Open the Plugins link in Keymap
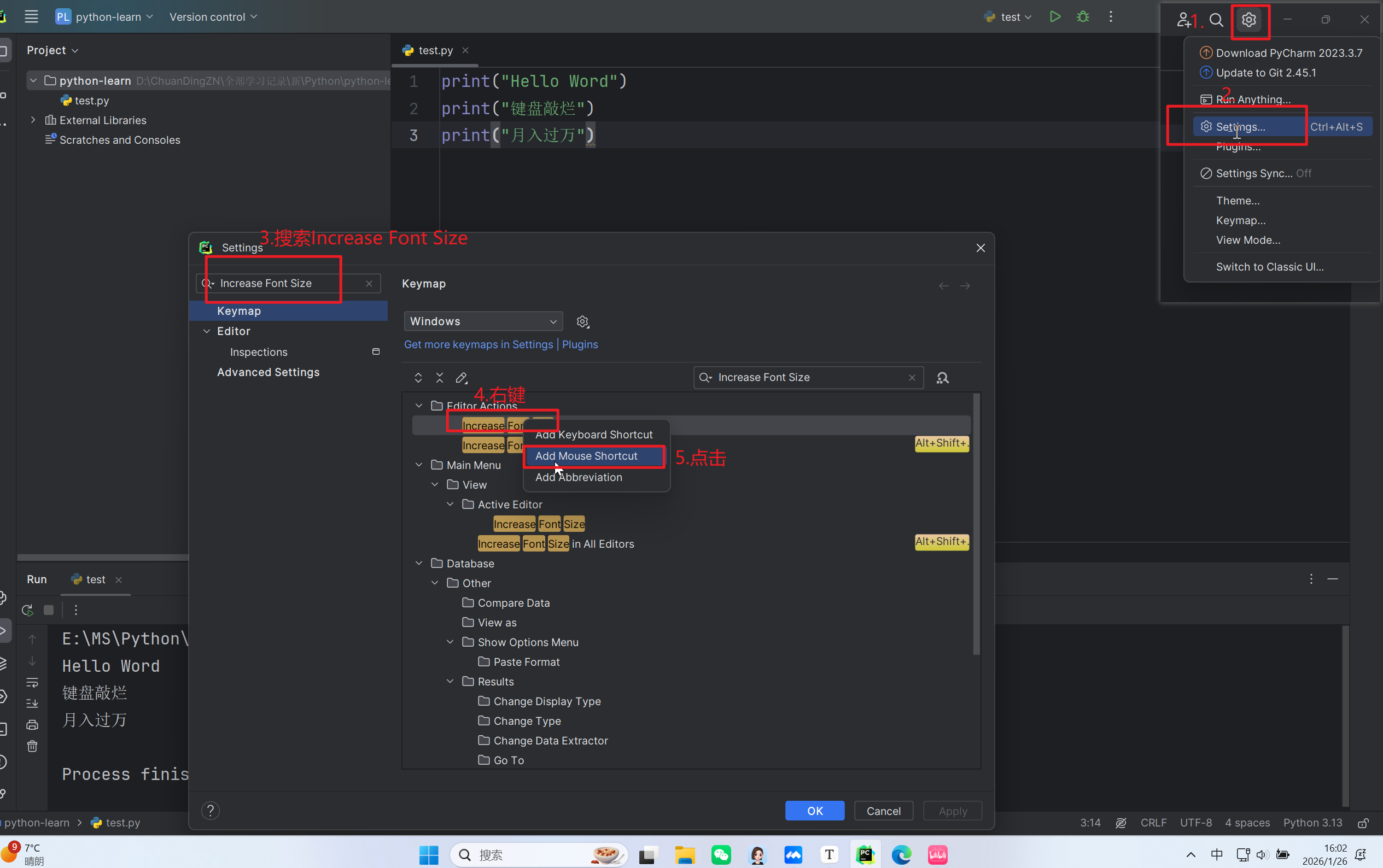The height and width of the screenshot is (868, 1383). tap(580, 344)
